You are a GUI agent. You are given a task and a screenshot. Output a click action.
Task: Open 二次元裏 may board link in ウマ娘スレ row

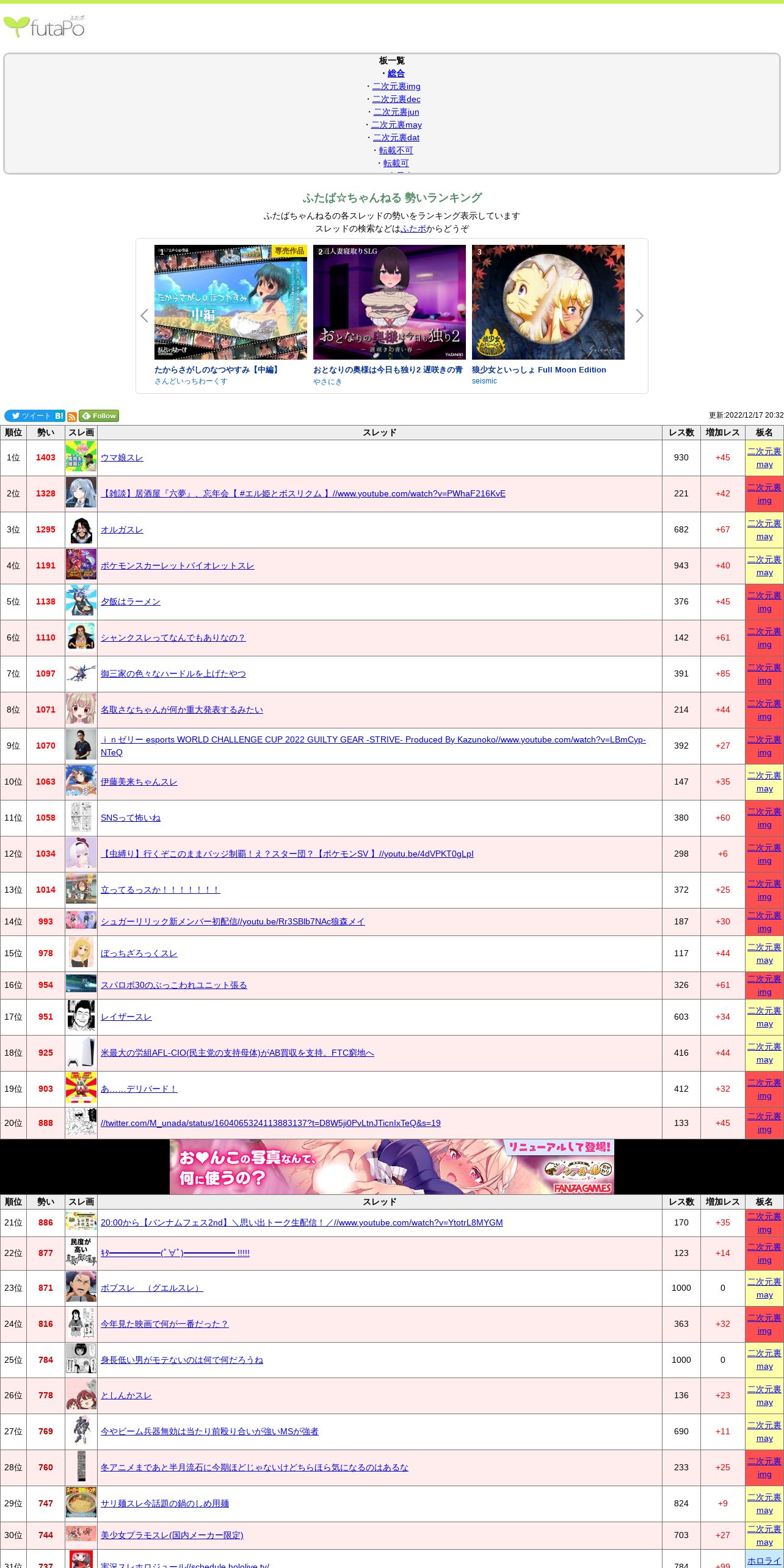(x=764, y=458)
